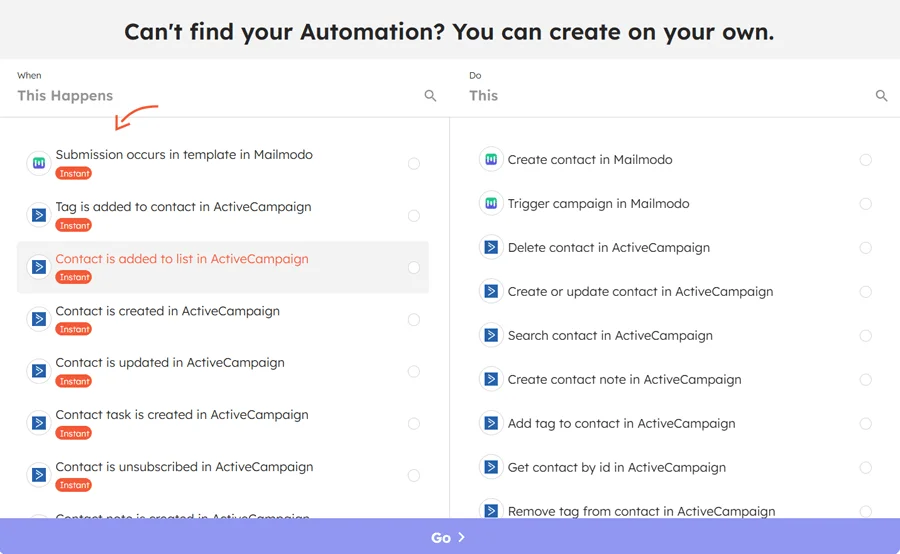Focus the Do This search field

pyautogui.click(x=669, y=96)
